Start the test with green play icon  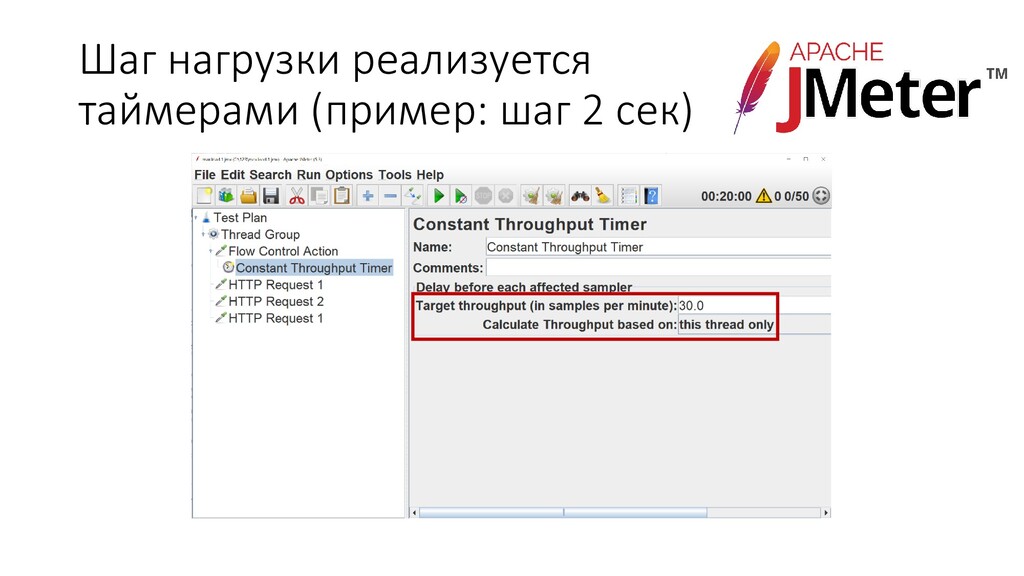pos(439,196)
